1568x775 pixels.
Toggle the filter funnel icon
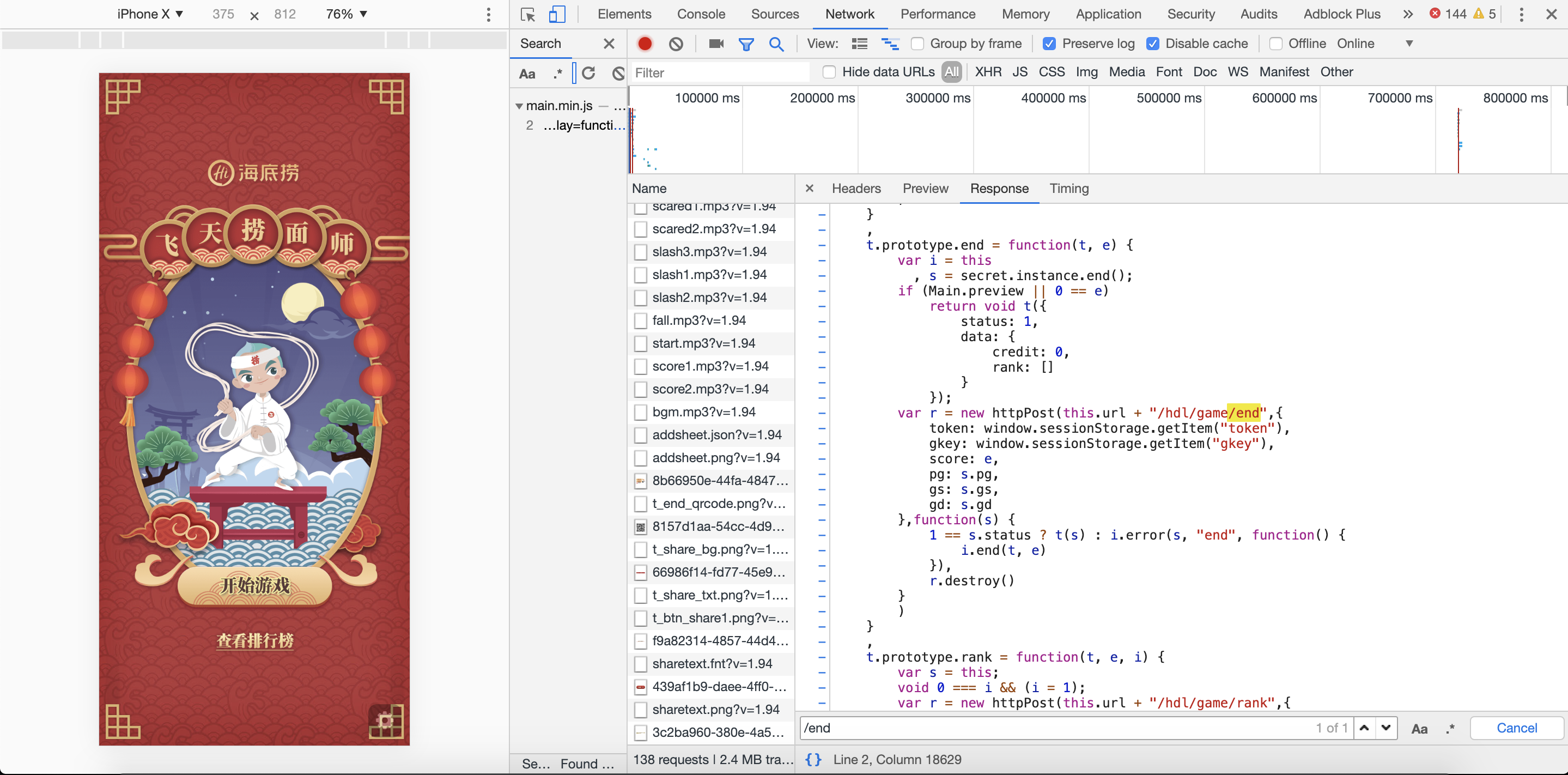pyautogui.click(x=746, y=44)
